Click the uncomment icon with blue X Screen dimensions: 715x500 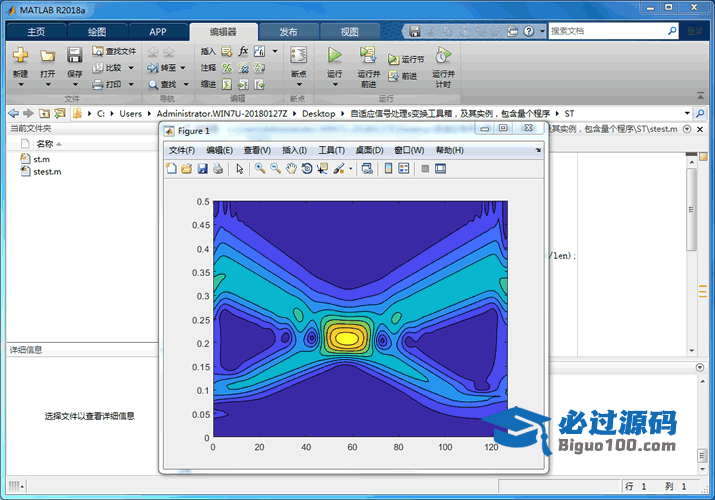tap(243, 68)
